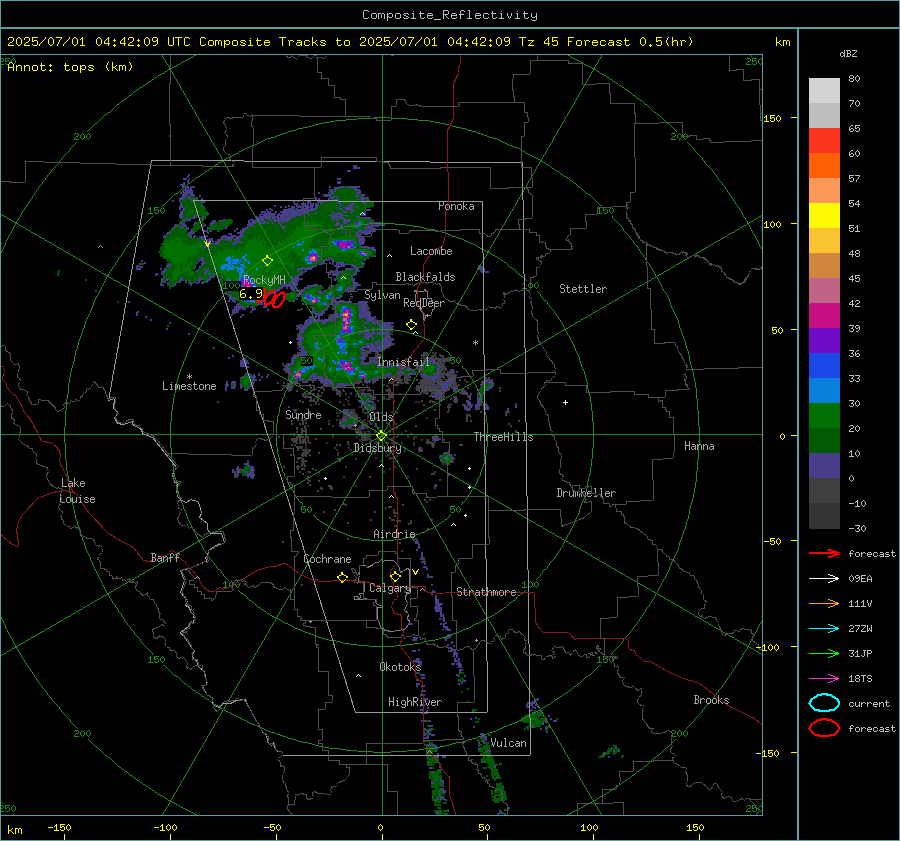The image size is (900, 841).
Task: Click the Airdrie city label
Action: [394, 534]
